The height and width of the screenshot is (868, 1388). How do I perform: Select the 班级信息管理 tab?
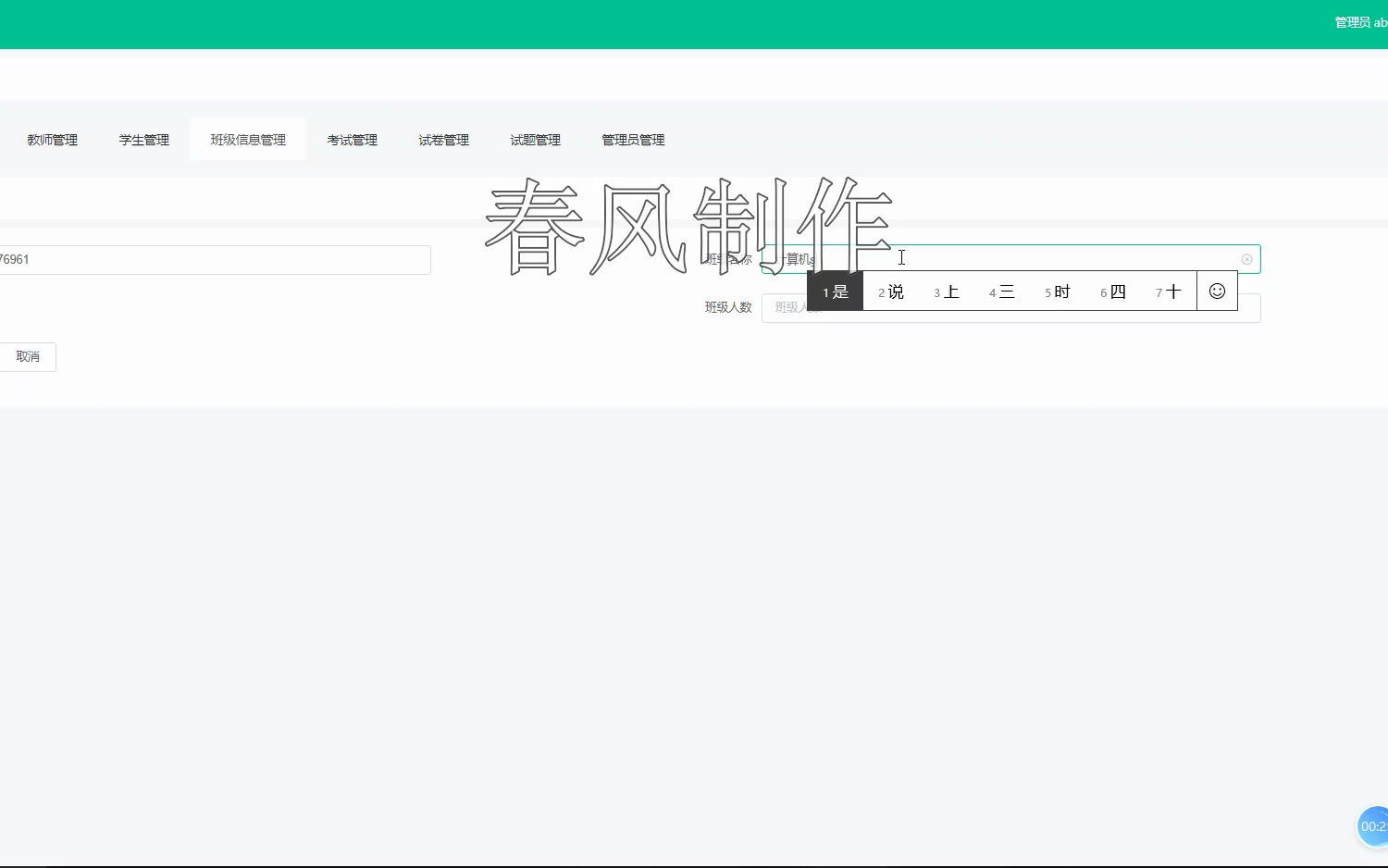coord(248,140)
